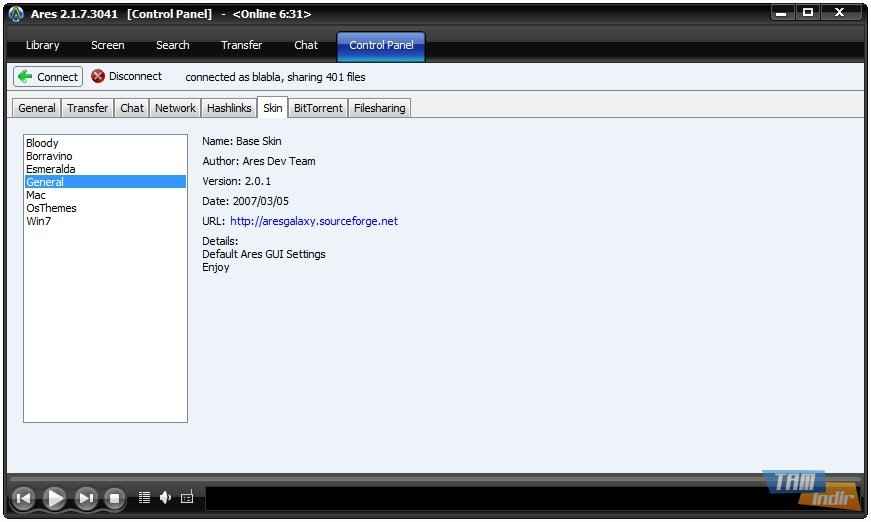
Task: Open the Search tab
Action: coord(172,45)
